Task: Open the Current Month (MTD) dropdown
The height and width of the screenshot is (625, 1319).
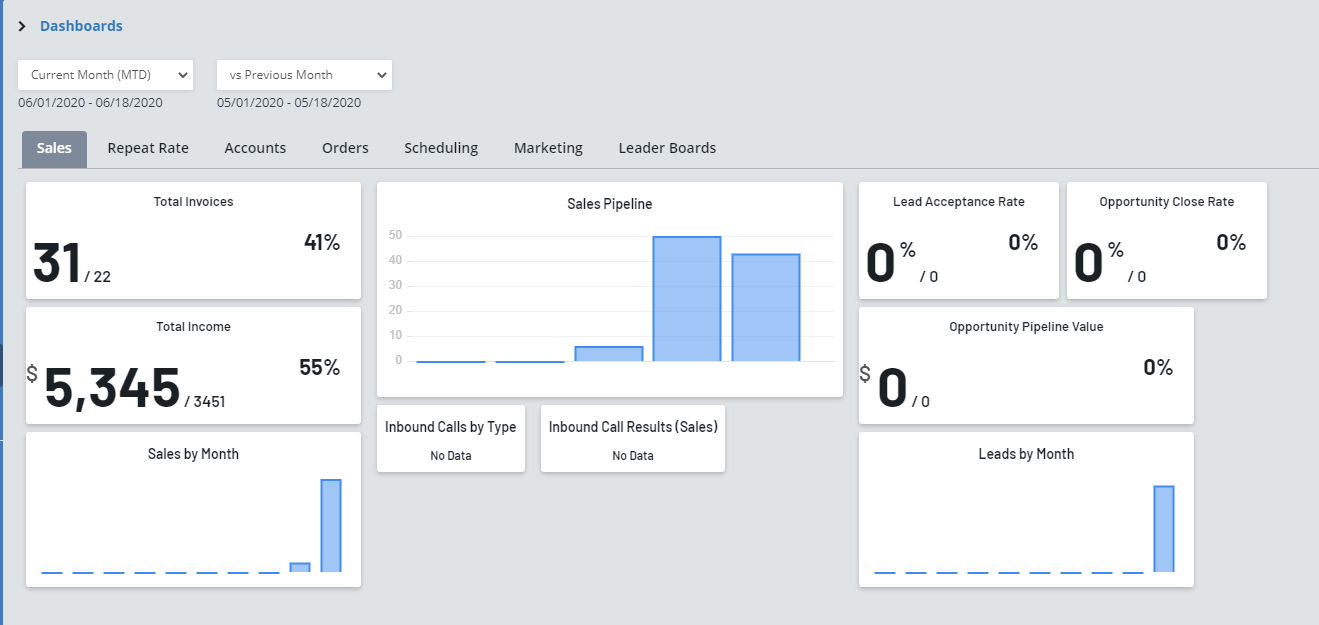Action: coord(105,75)
